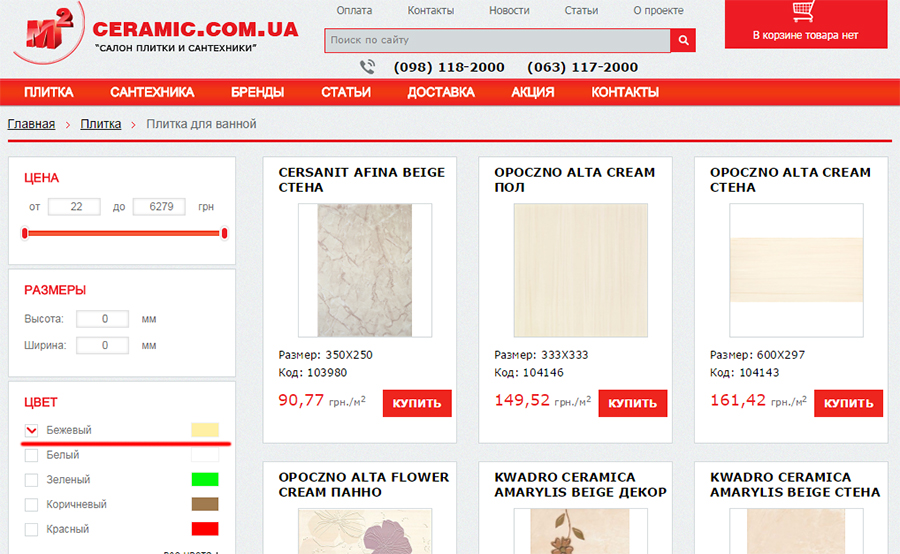Click price 90,77 грн./м²
The image size is (900, 554).
click(322, 400)
